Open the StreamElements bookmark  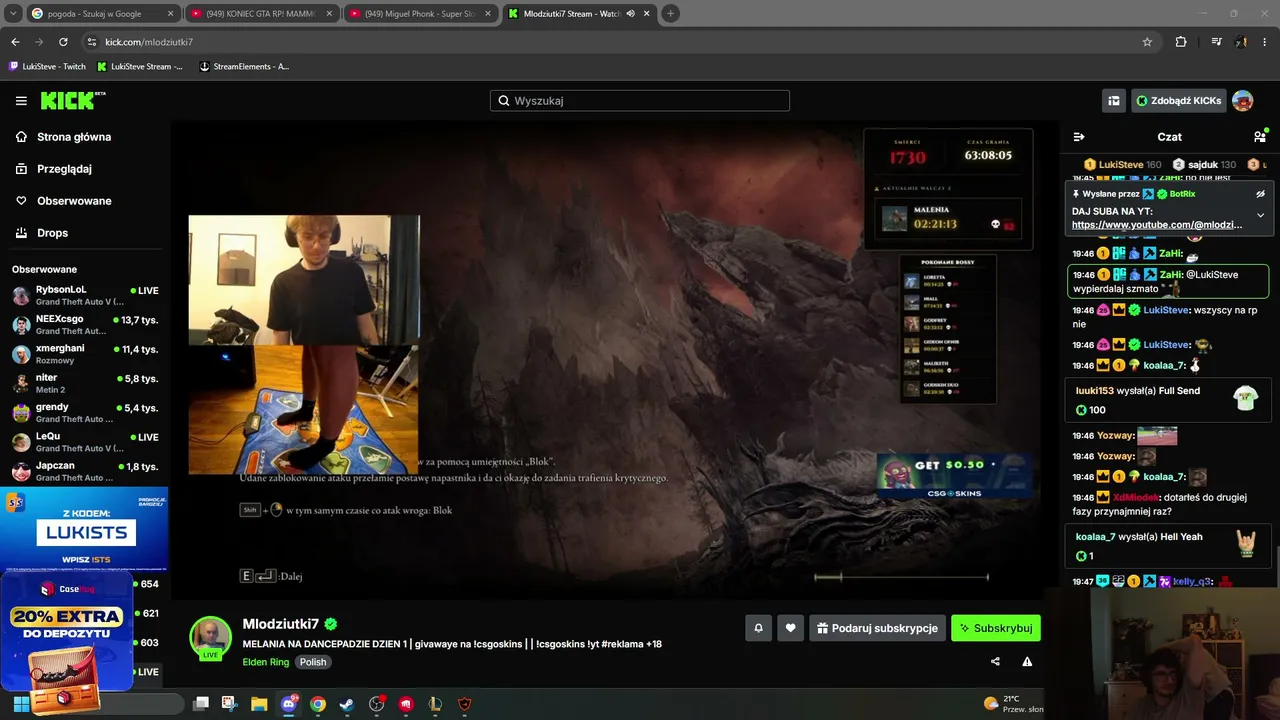[x=245, y=67]
